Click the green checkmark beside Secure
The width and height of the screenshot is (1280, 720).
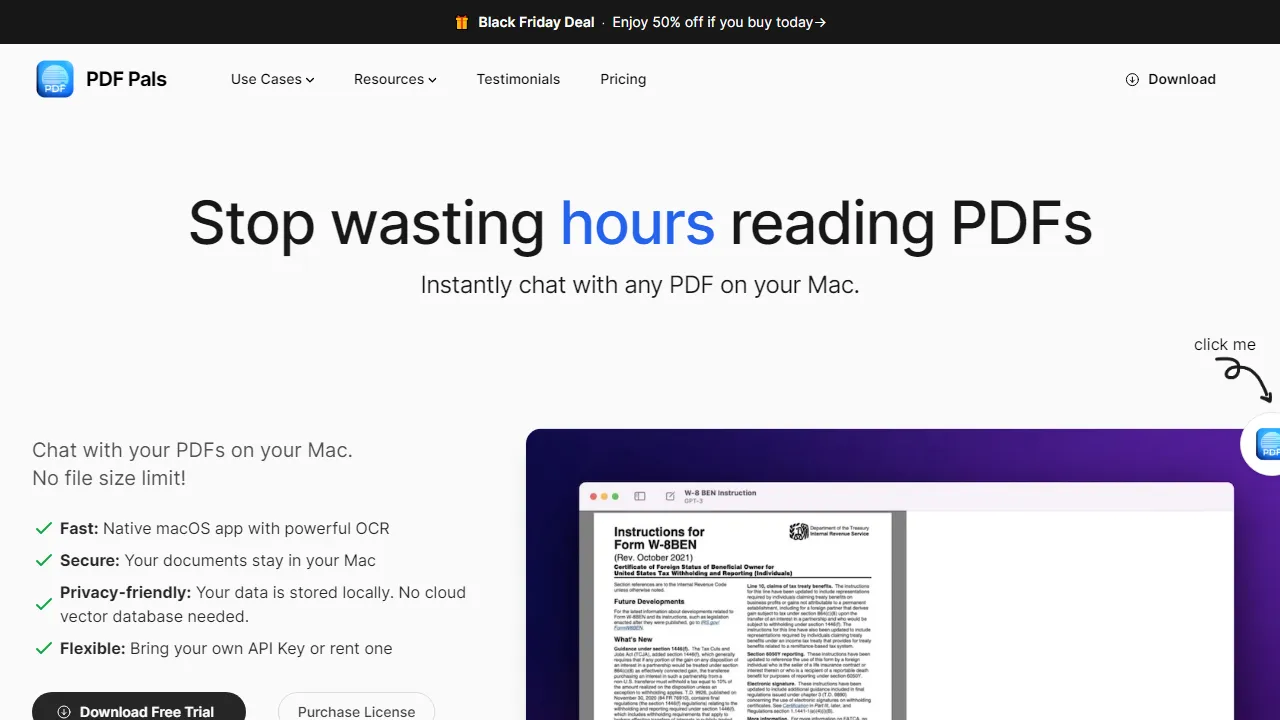tap(44, 560)
